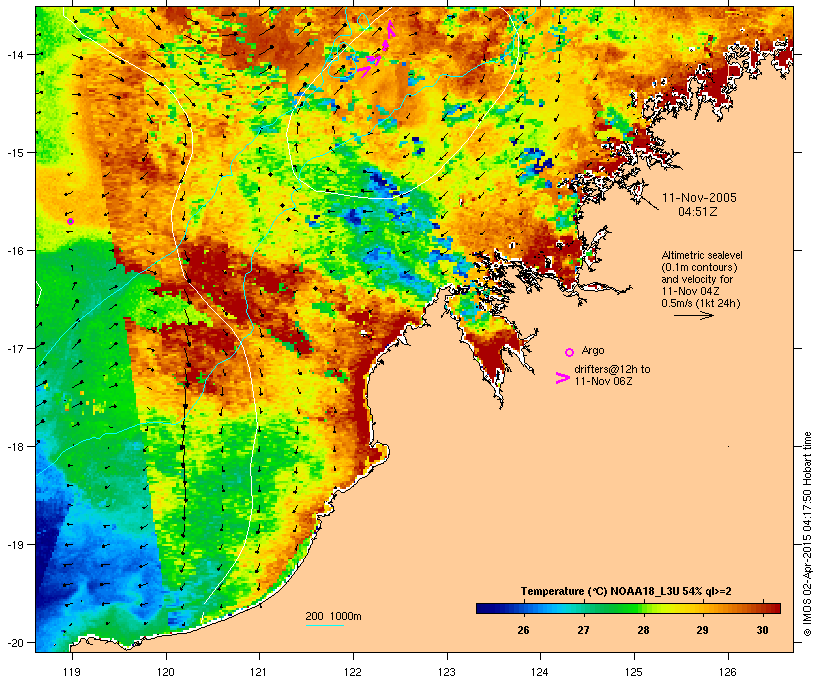Viewport: 820px width, 680px height.
Task: Click the cyan 200 1000m contour legend line
Action: coord(325,625)
